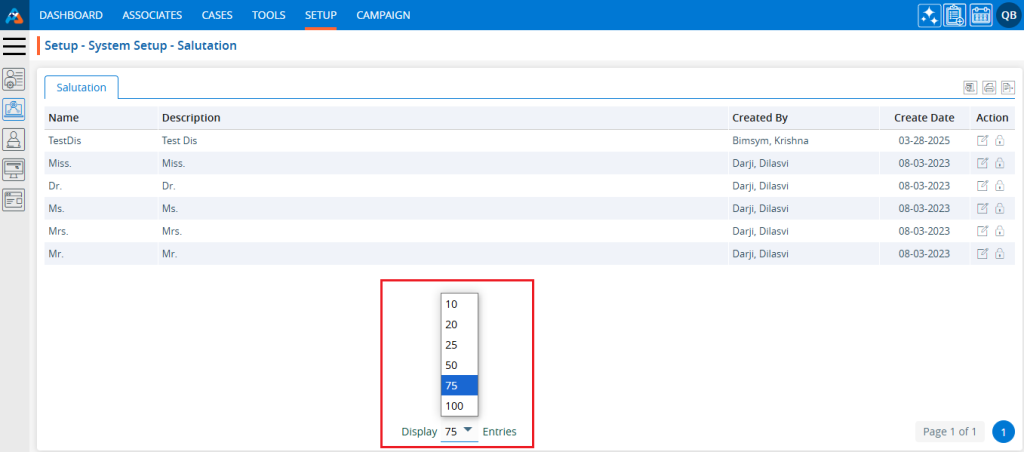Click the Display entries dropdown arrow

click(469, 431)
